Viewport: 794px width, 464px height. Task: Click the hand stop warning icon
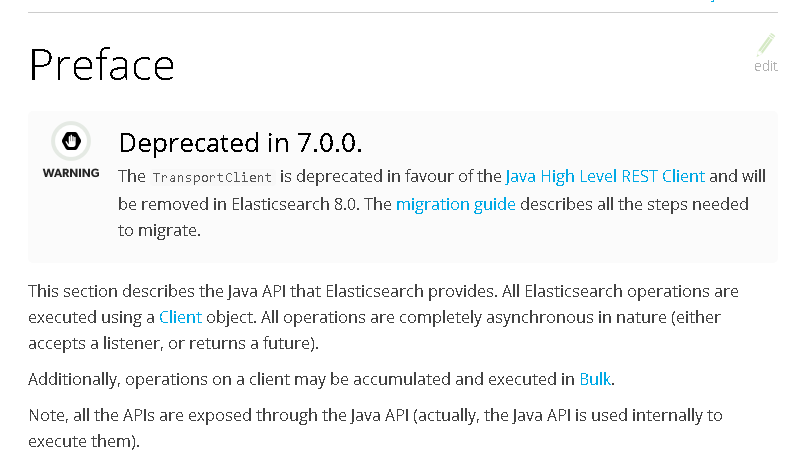[x=71, y=141]
